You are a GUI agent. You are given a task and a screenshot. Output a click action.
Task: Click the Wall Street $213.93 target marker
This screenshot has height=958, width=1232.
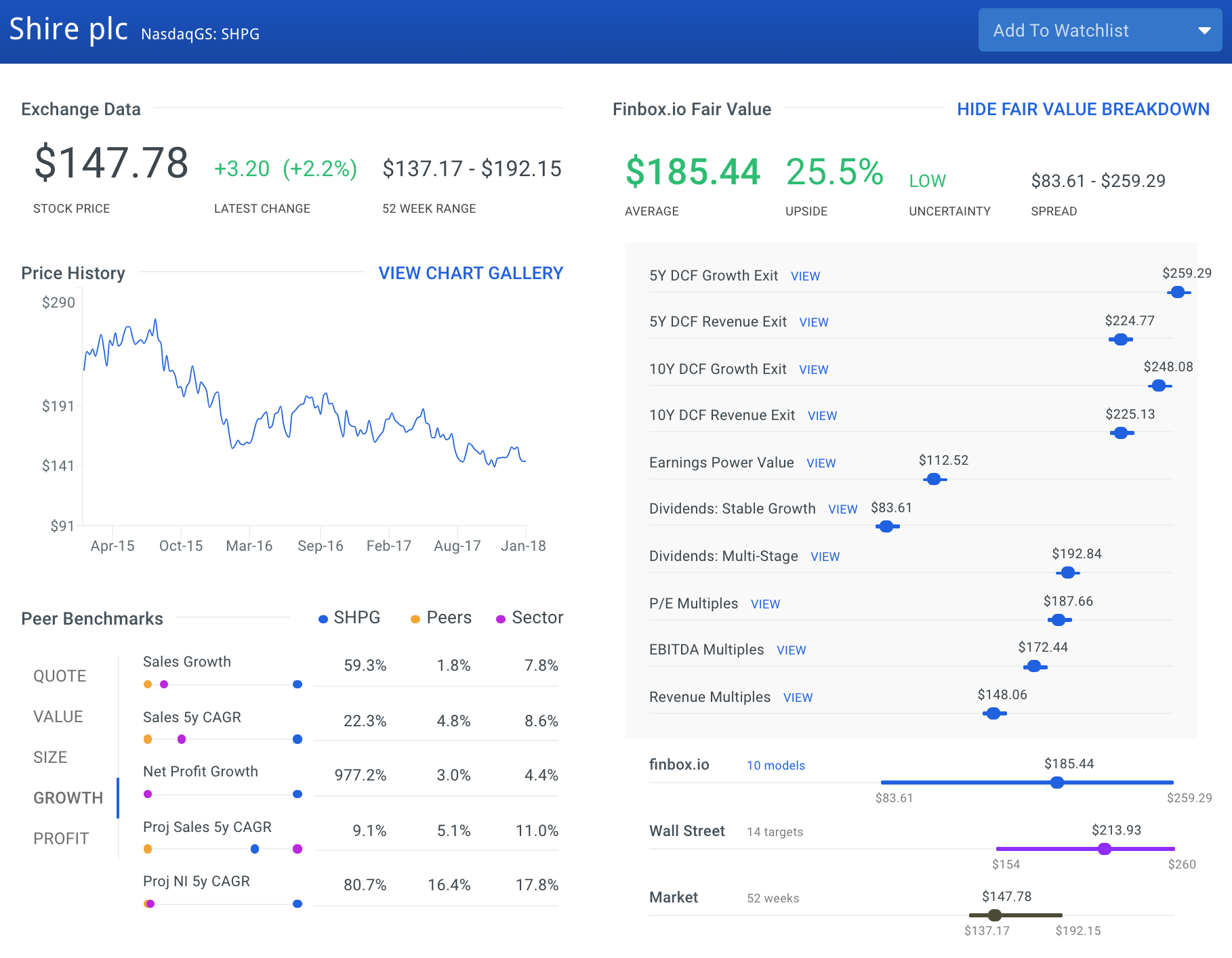(x=1105, y=849)
